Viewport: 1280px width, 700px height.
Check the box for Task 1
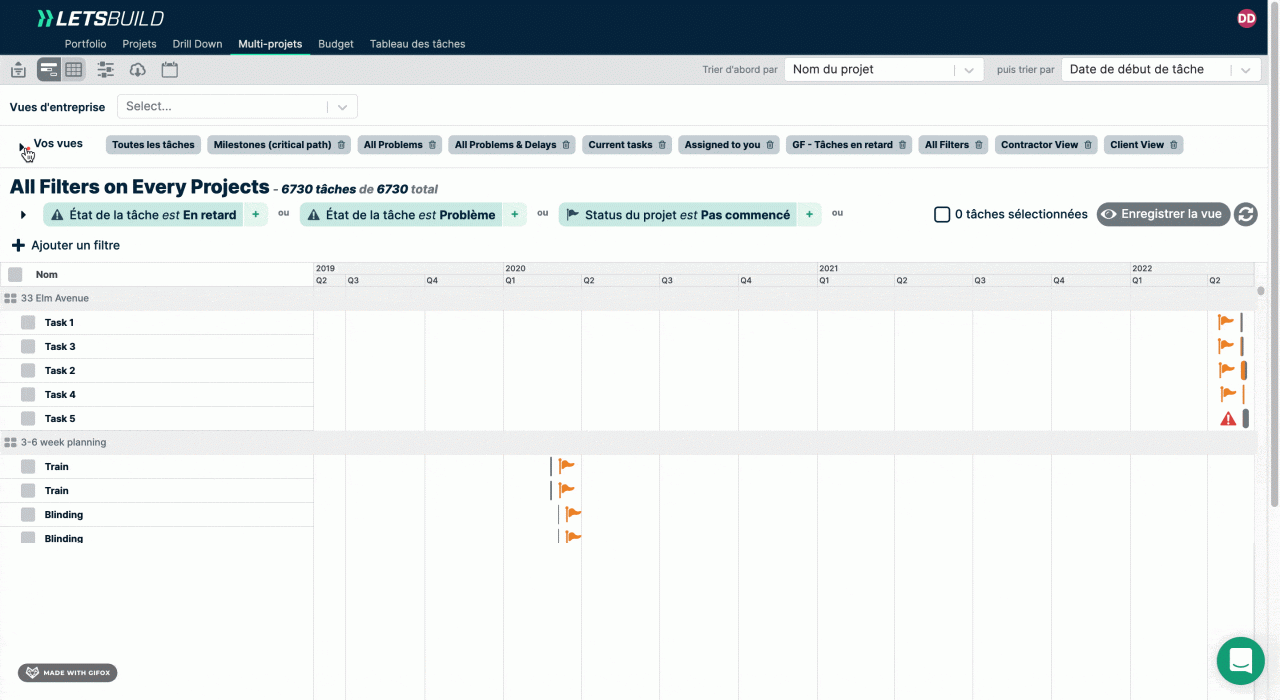pyautogui.click(x=28, y=322)
